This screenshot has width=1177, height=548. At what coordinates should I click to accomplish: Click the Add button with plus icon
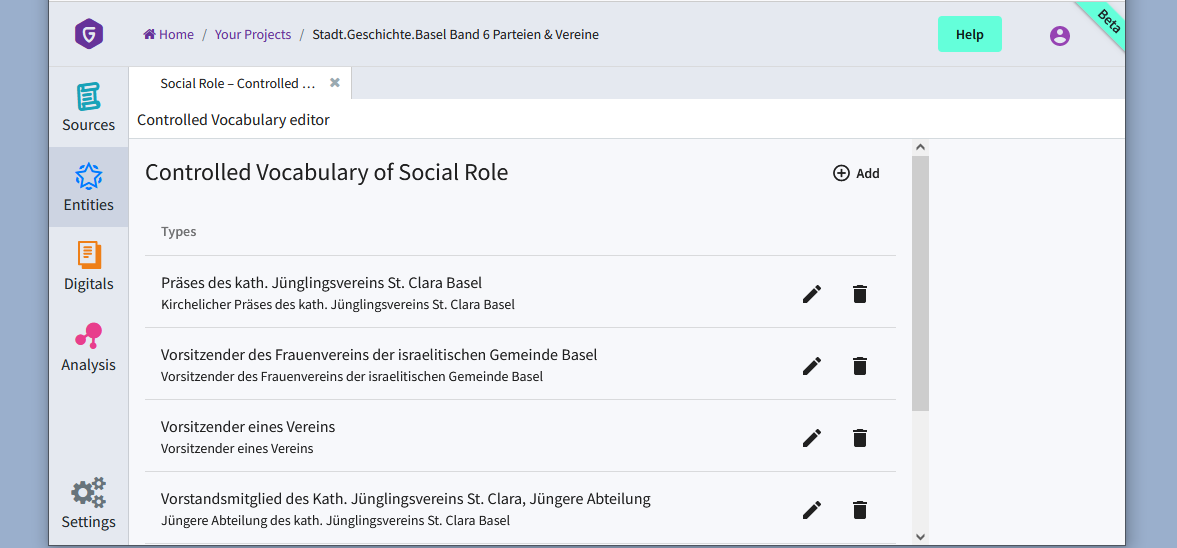pos(856,173)
